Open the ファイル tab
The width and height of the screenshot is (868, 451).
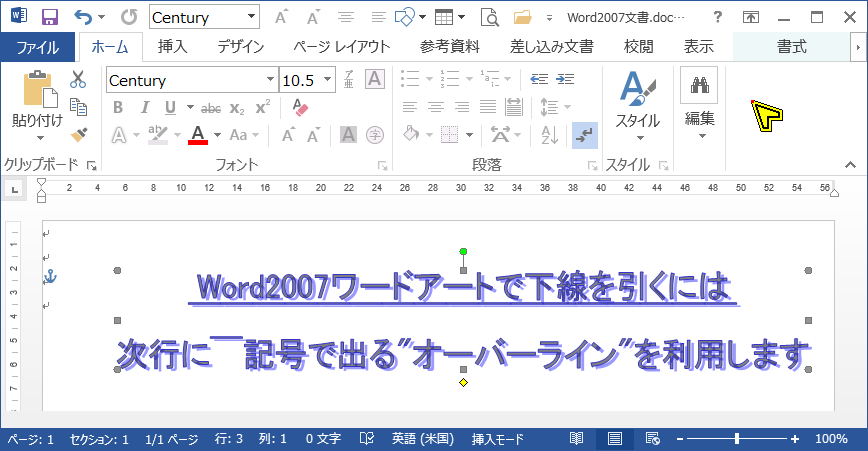(x=38, y=47)
